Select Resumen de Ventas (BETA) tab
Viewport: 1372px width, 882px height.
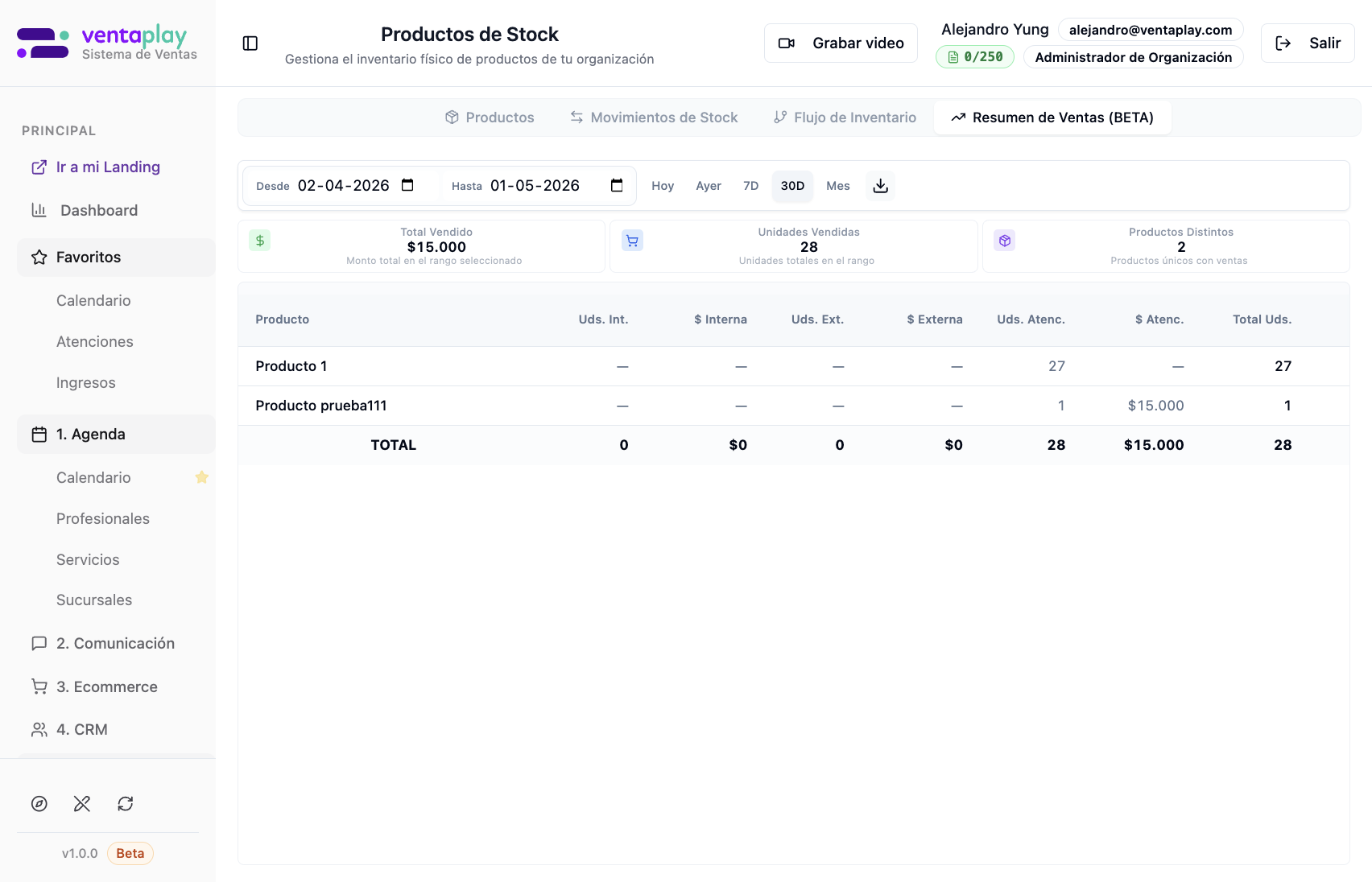point(1052,117)
